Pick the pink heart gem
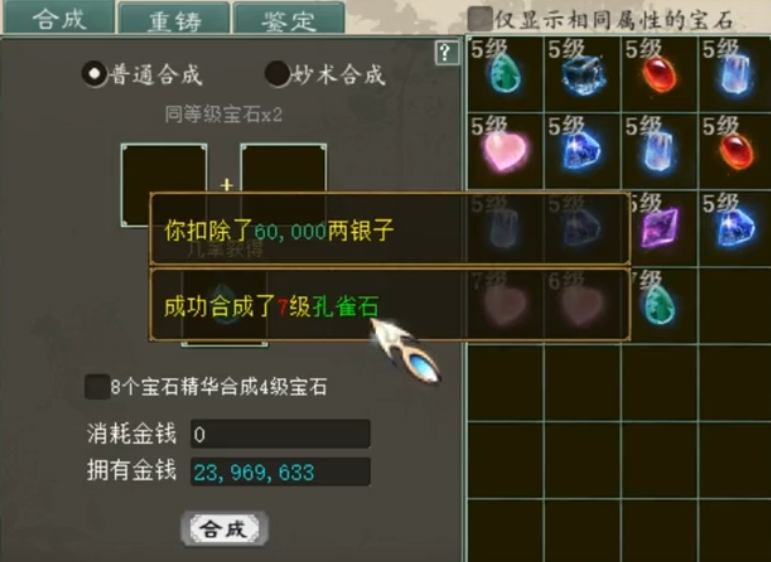This screenshot has width=771, height=562. [x=505, y=151]
